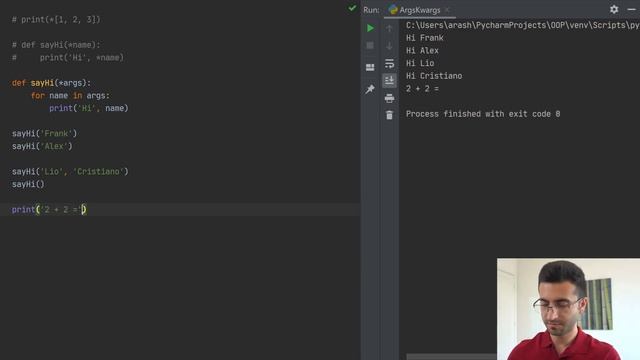Image resolution: width=640 pixels, height=360 pixels.
Task: Toggle Scroll to End of console output
Action: [x=389, y=80]
